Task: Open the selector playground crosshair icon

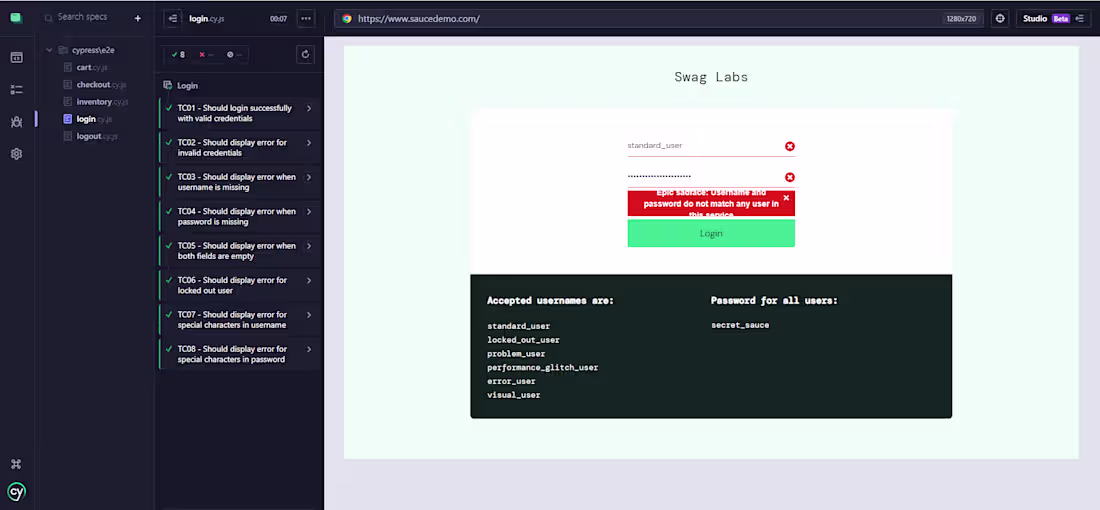Action: point(1000,19)
